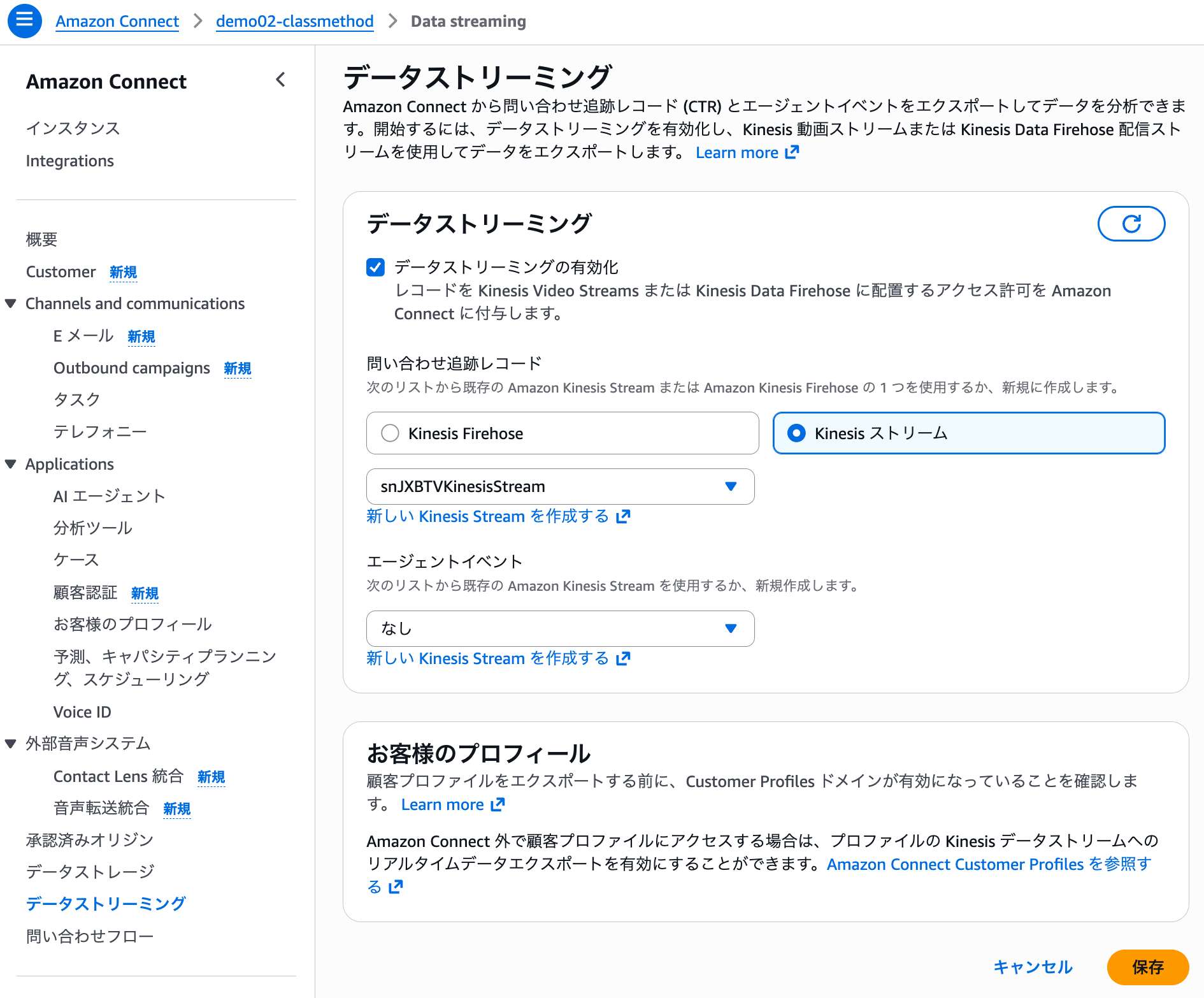This screenshot has height=998, width=1204.
Task: Open 顧客認証 settings
Action: [x=85, y=593]
